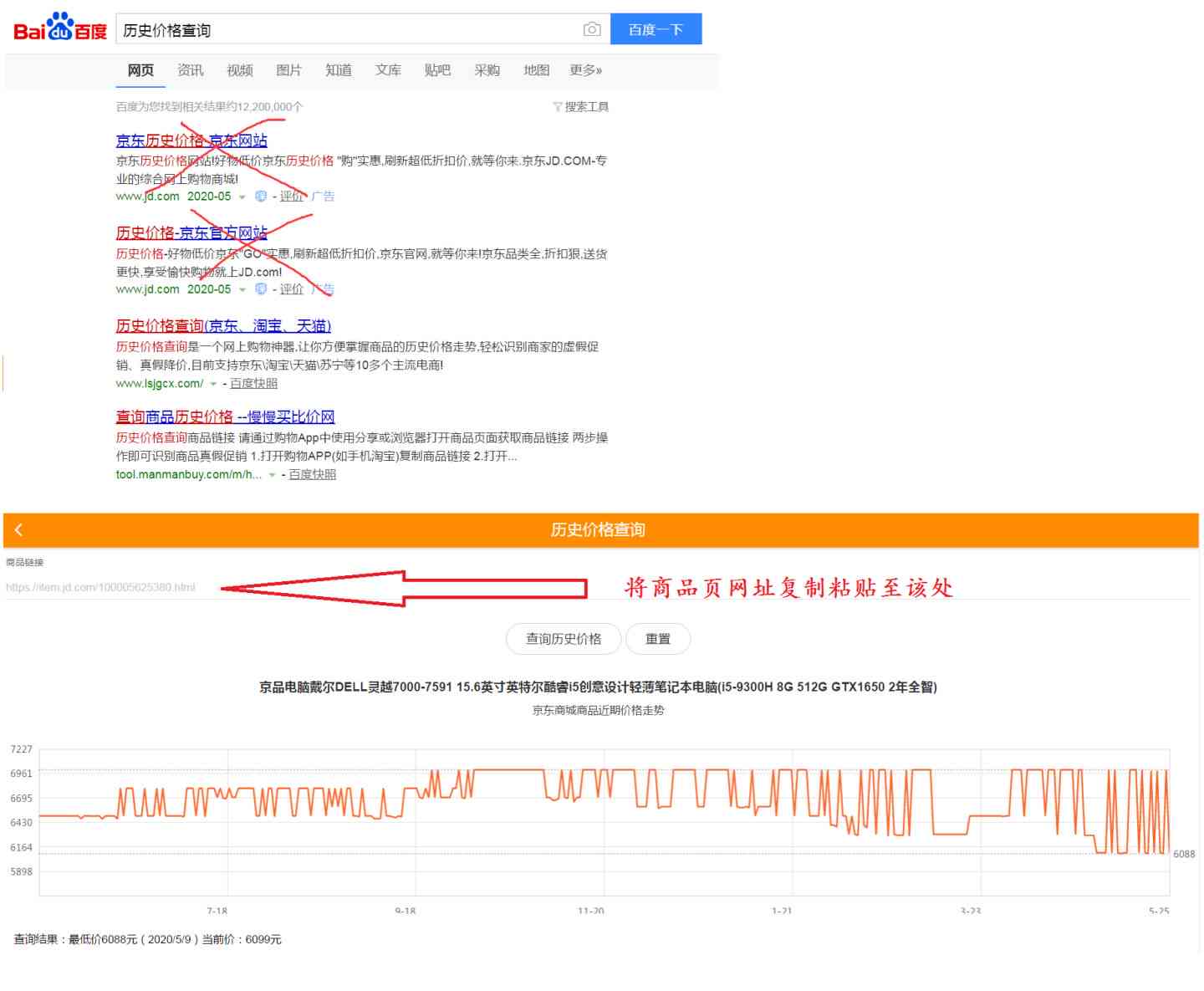The height and width of the screenshot is (991, 1204).
Task: Open 历史价格查询(京东、淘宝、天猫) result
Action: click(x=223, y=325)
